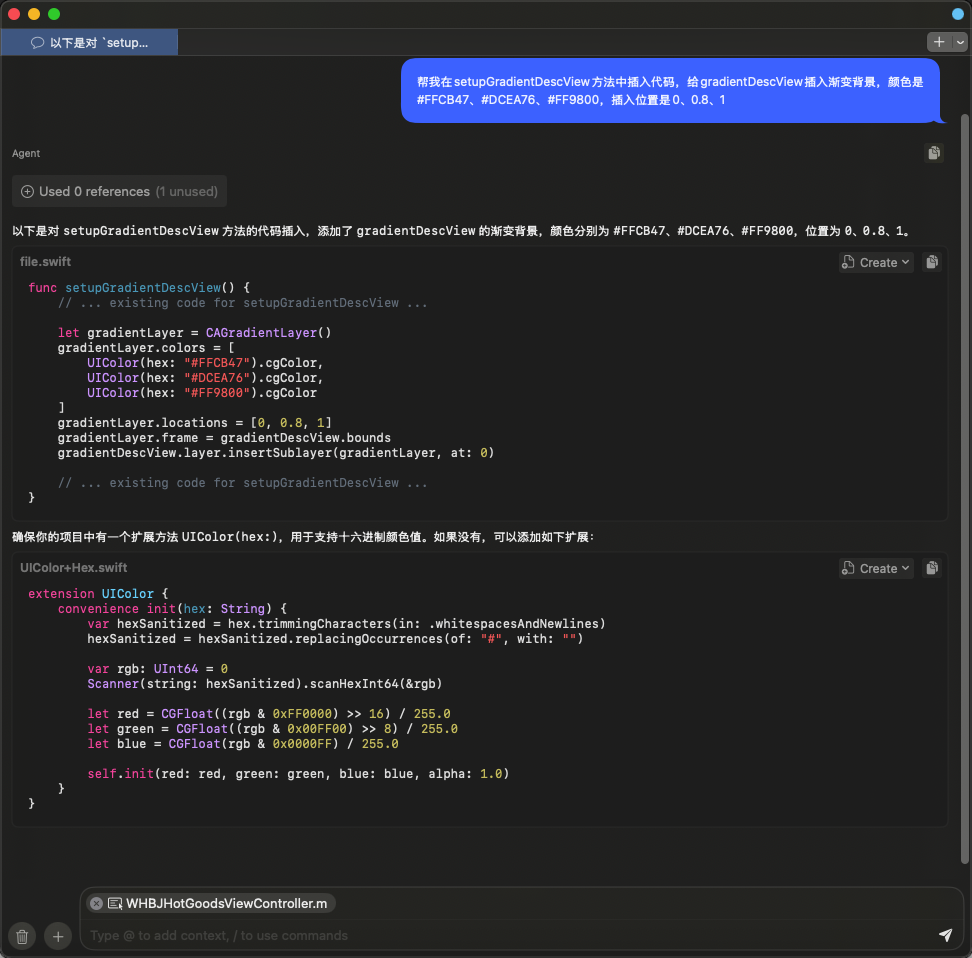Click the blue dot indicator at top right

pos(957,14)
